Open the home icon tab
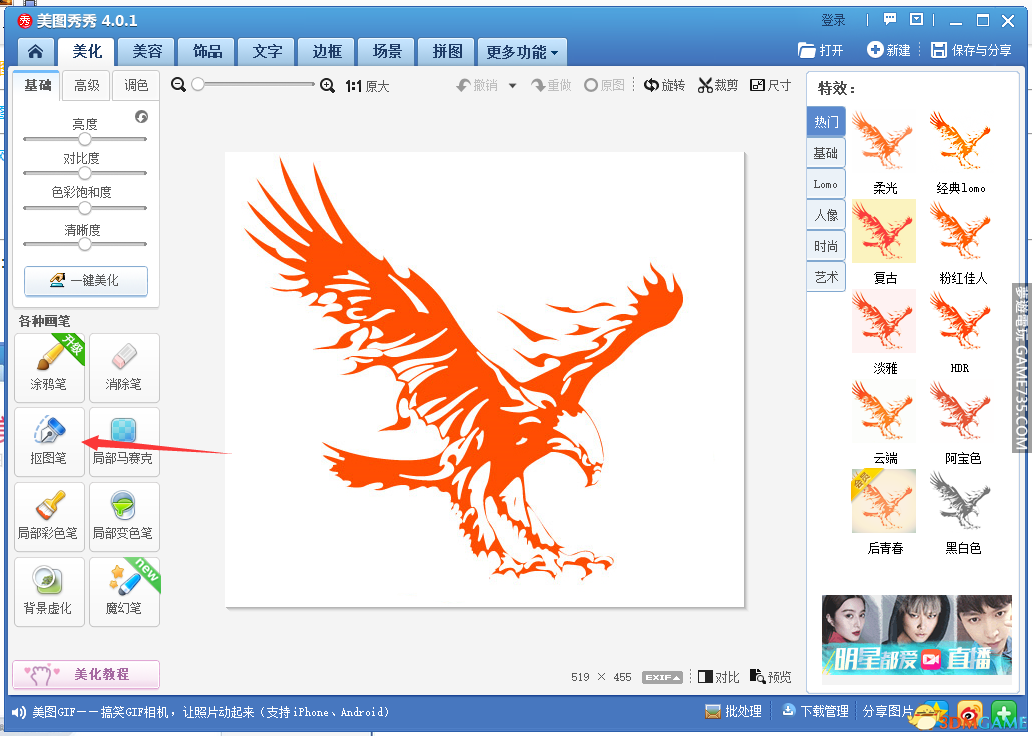This screenshot has height=736, width=1032. pyautogui.click(x=36, y=52)
